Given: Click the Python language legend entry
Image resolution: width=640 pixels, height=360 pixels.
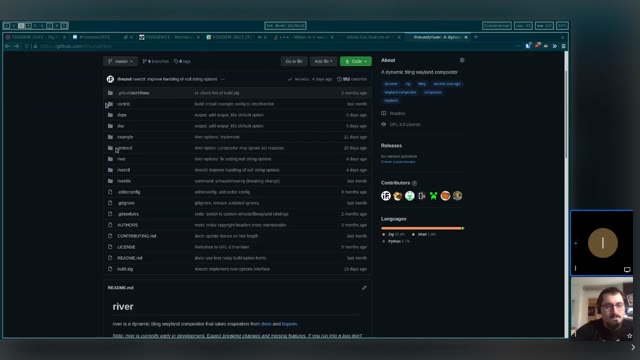Looking at the screenshot, I should coord(396,242).
